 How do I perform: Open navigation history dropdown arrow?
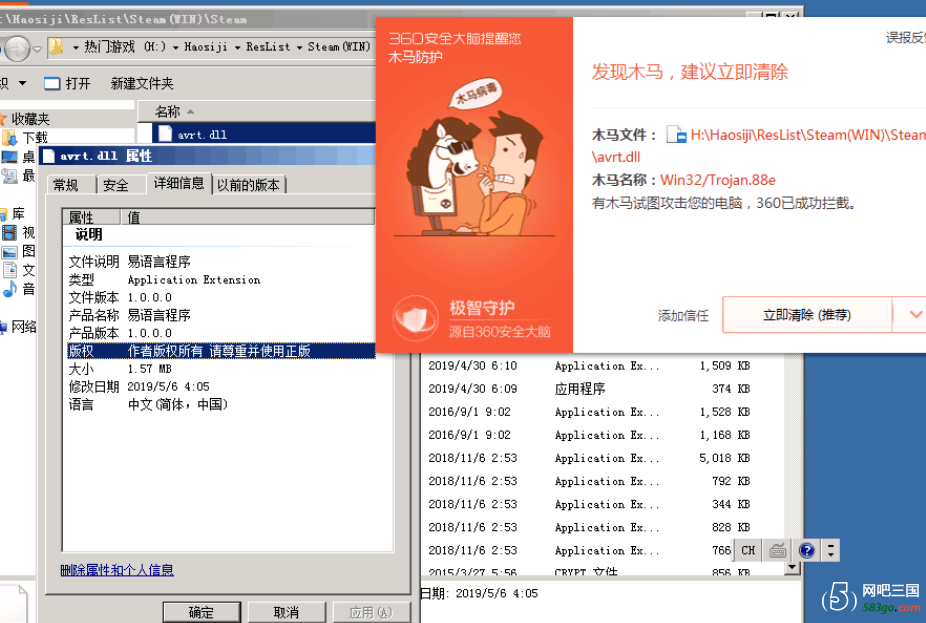coord(37,48)
